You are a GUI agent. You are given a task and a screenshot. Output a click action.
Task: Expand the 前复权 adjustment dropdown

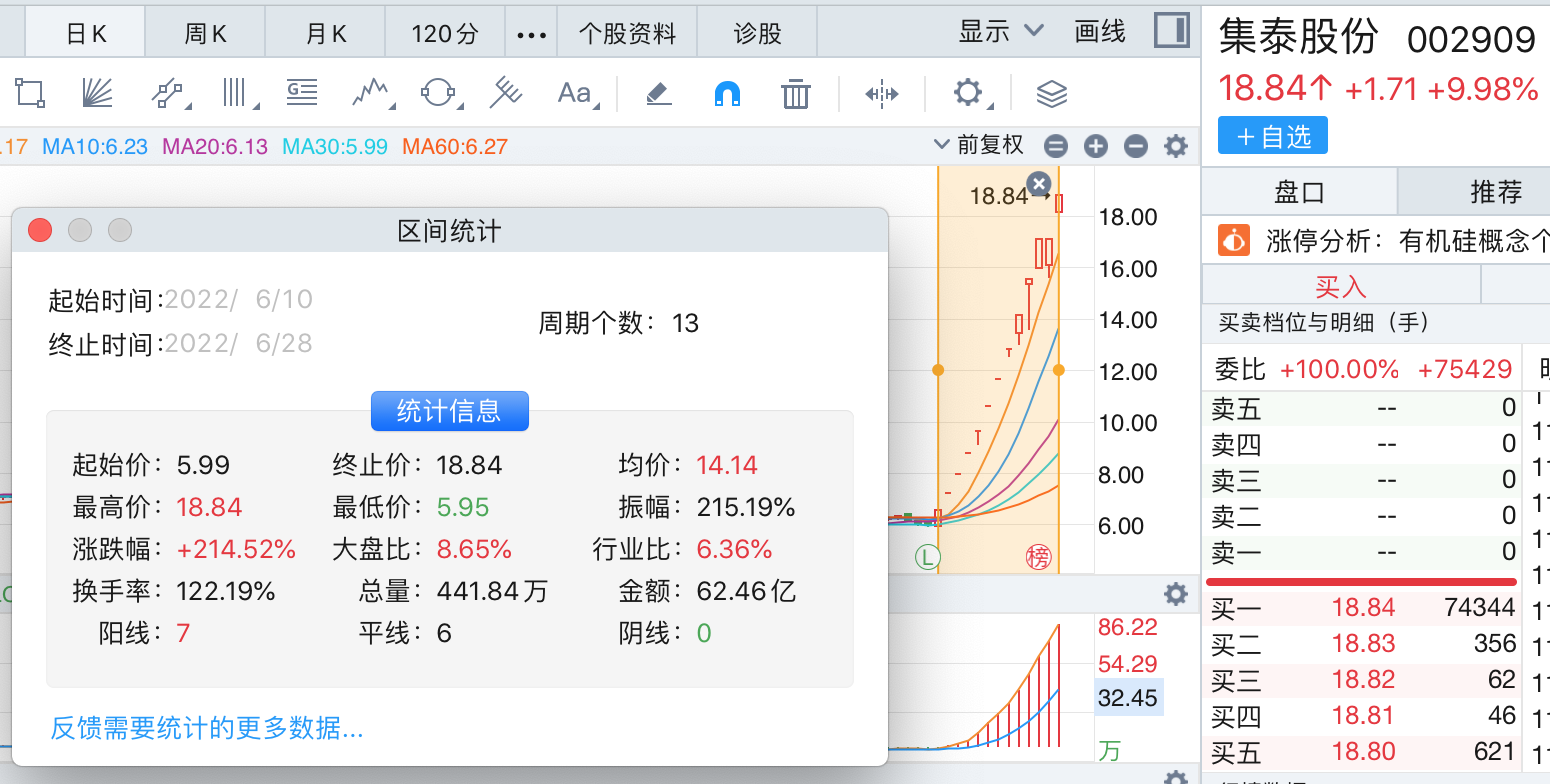(x=979, y=145)
